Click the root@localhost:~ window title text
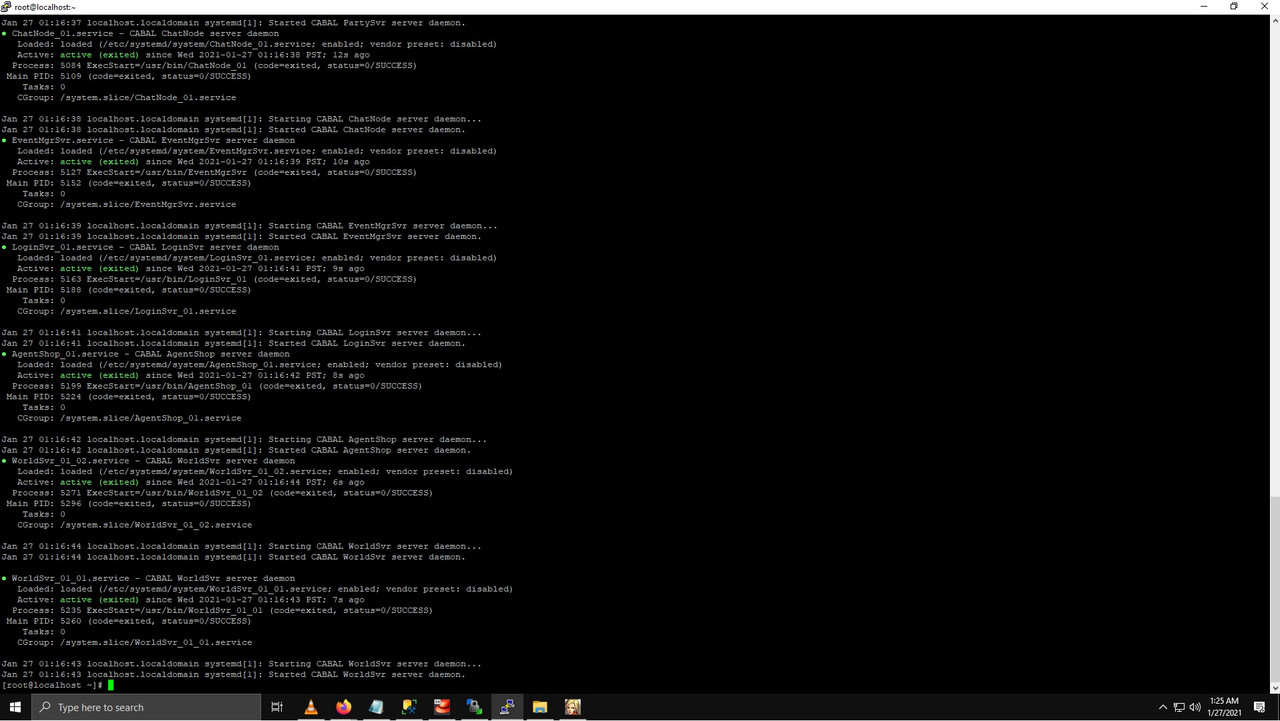This screenshot has height=721, width=1280. [45, 7]
